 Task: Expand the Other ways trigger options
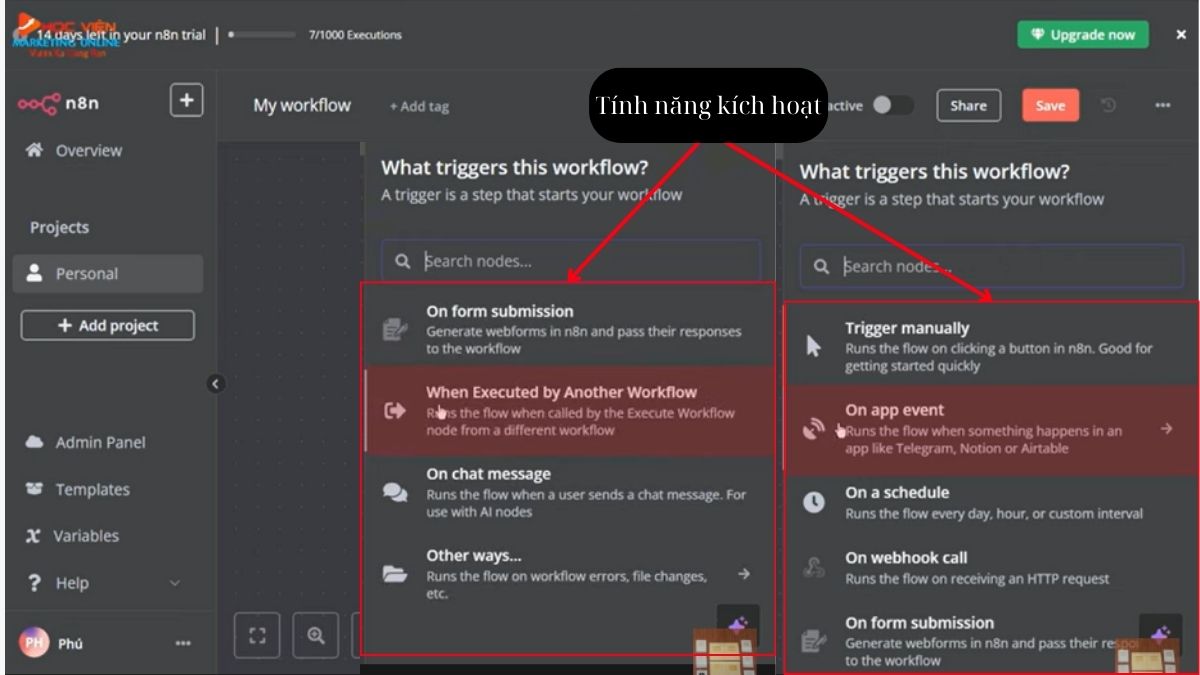click(x=570, y=573)
